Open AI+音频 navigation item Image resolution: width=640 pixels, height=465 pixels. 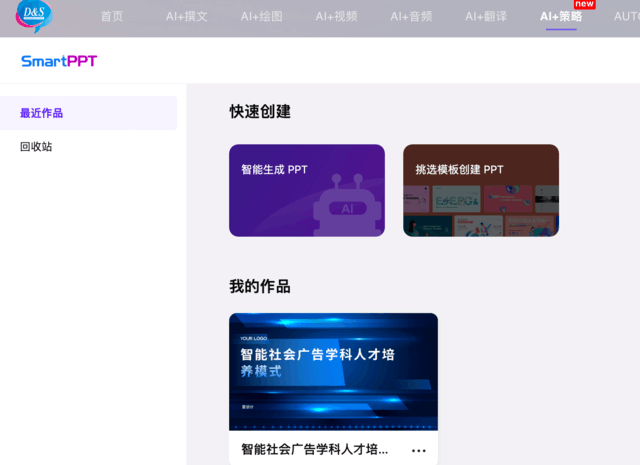pyautogui.click(x=411, y=16)
